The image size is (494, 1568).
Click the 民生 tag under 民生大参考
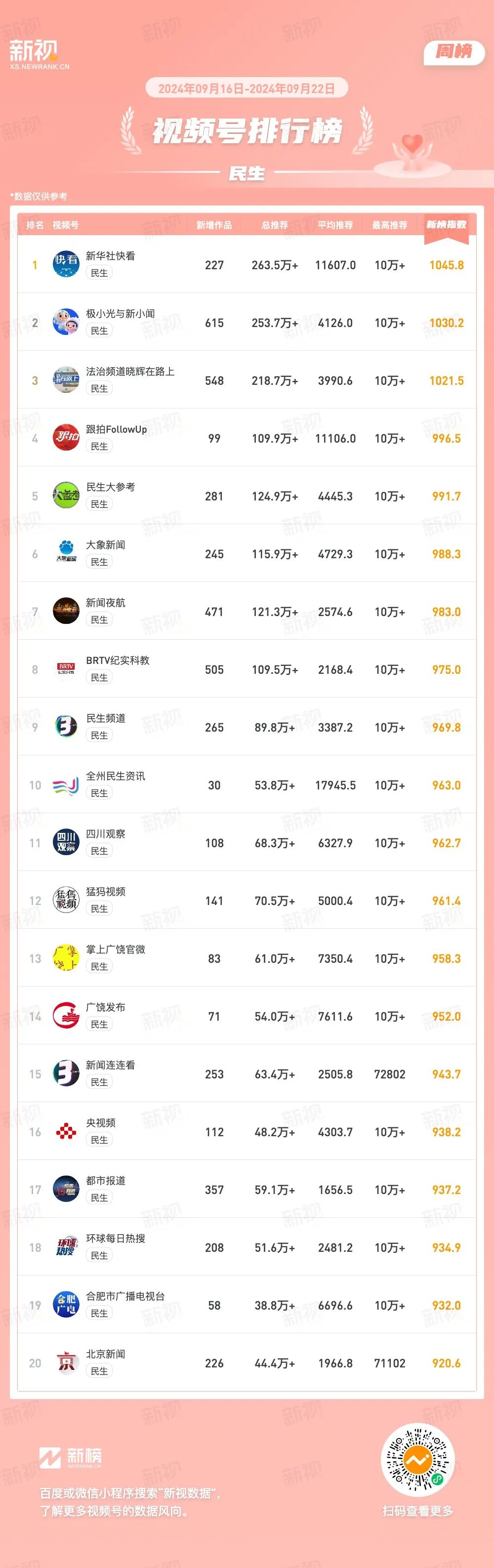[x=99, y=504]
